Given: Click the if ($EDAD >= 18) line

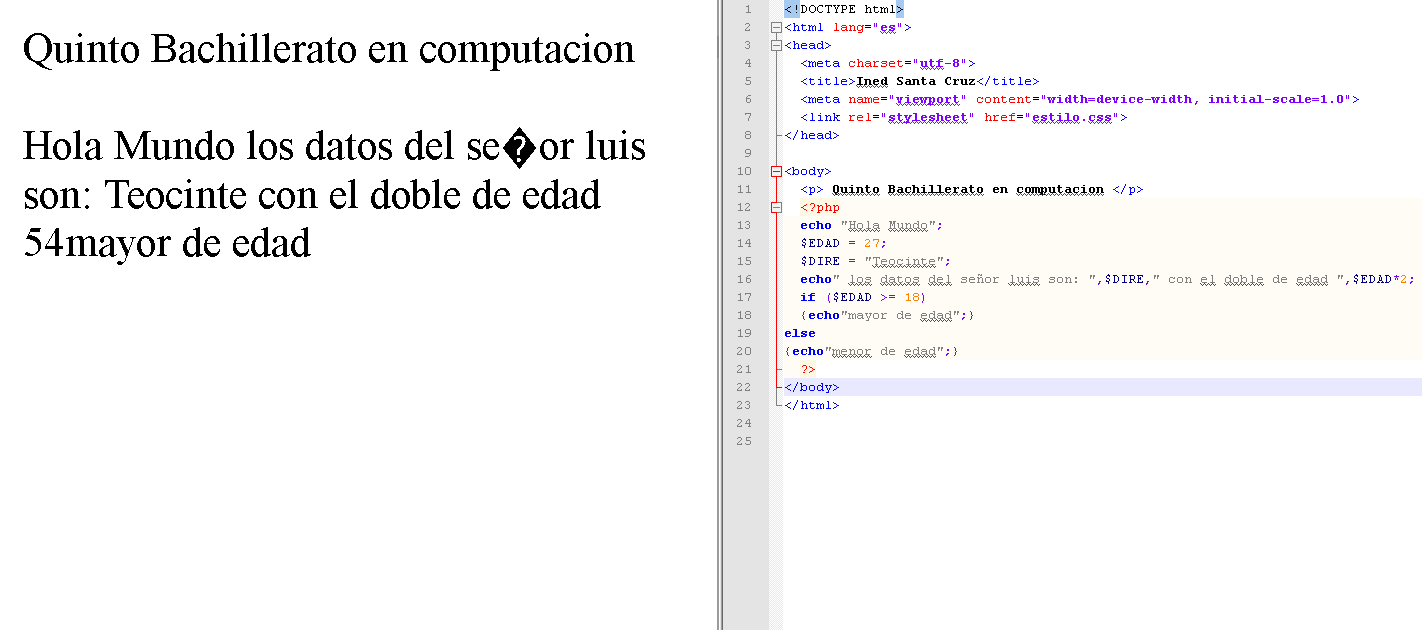Looking at the screenshot, I should [863, 298].
